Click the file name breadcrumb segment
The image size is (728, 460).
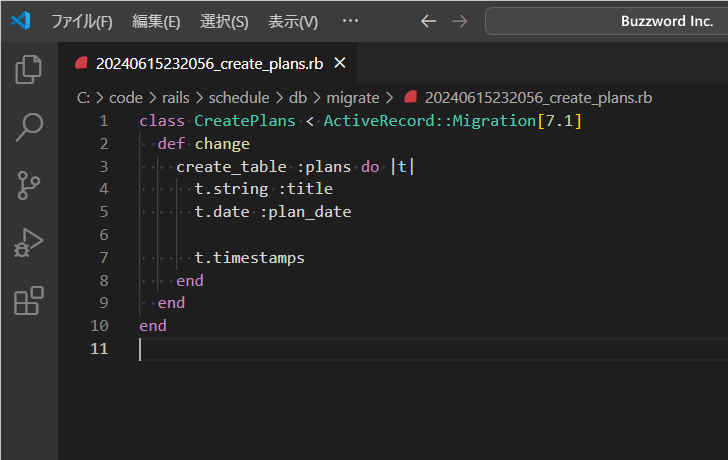(x=539, y=98)
